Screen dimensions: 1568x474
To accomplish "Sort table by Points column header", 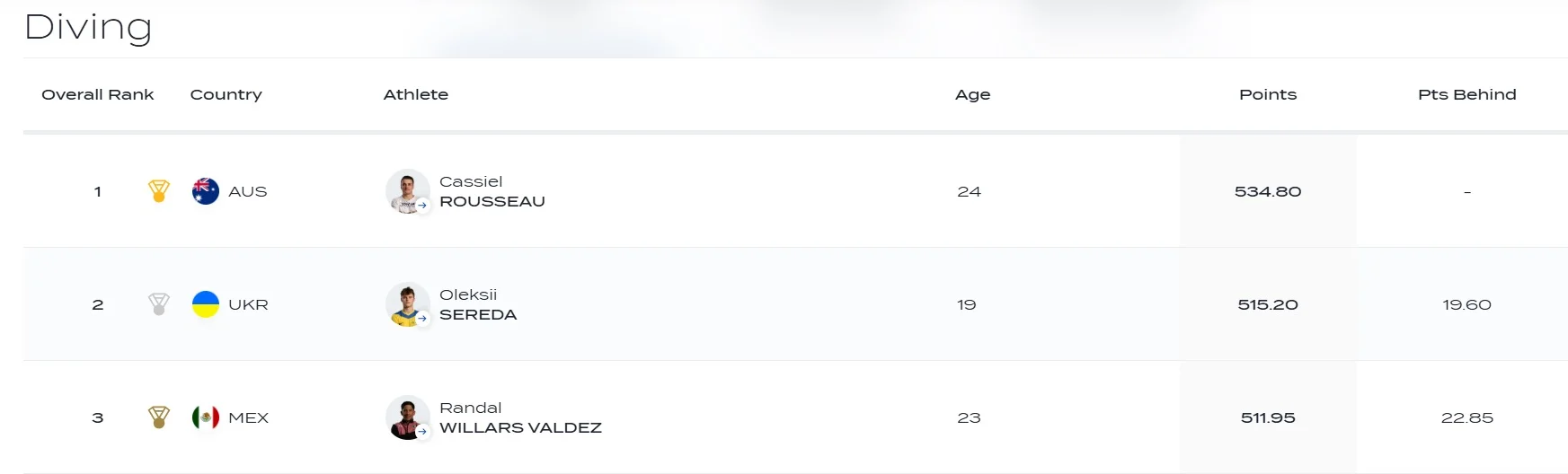I will click(1268, 94).
